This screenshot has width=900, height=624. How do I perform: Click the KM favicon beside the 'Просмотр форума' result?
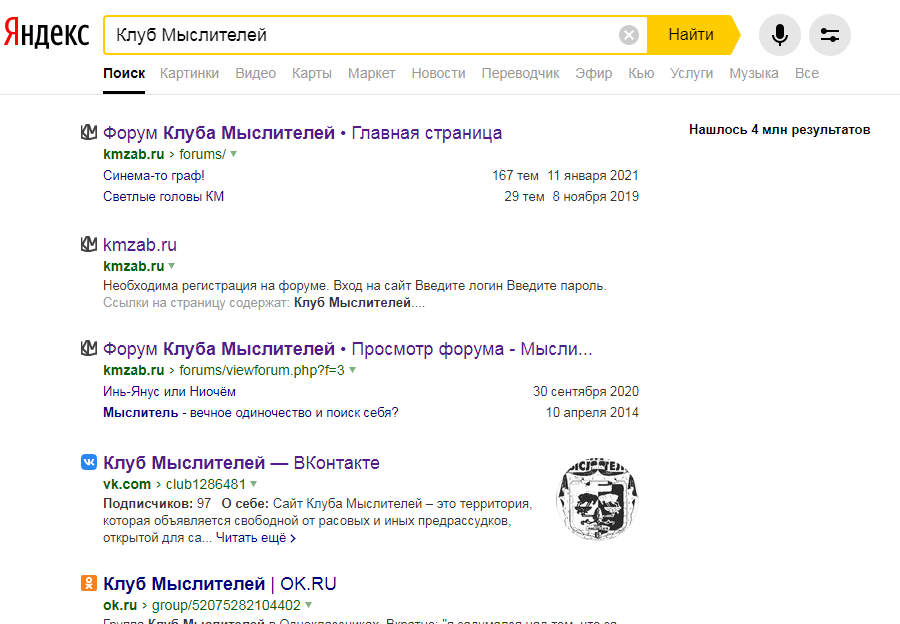pyautogui.click(x=88, y=348)
